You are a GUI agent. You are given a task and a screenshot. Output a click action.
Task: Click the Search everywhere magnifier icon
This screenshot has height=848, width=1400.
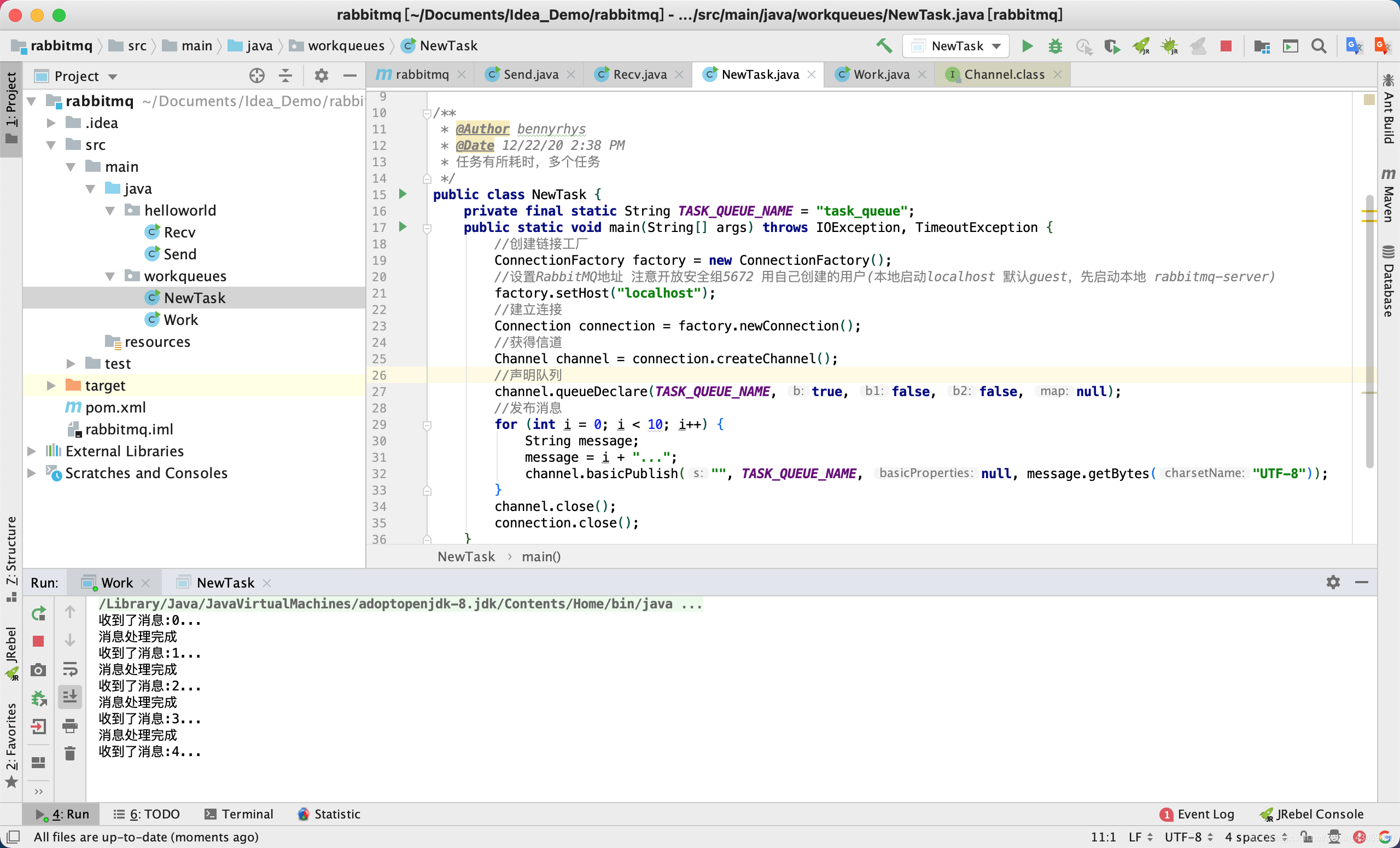pos(1319,45)
